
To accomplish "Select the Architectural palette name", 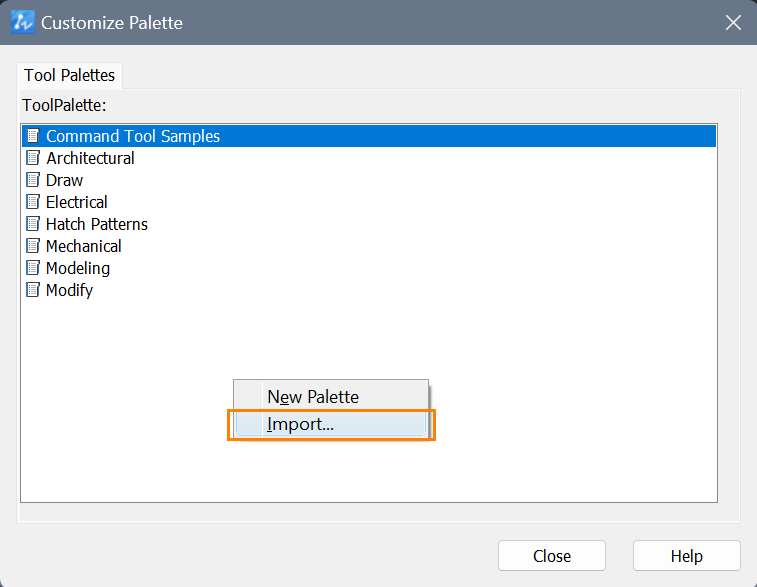I will coord(90,158).
